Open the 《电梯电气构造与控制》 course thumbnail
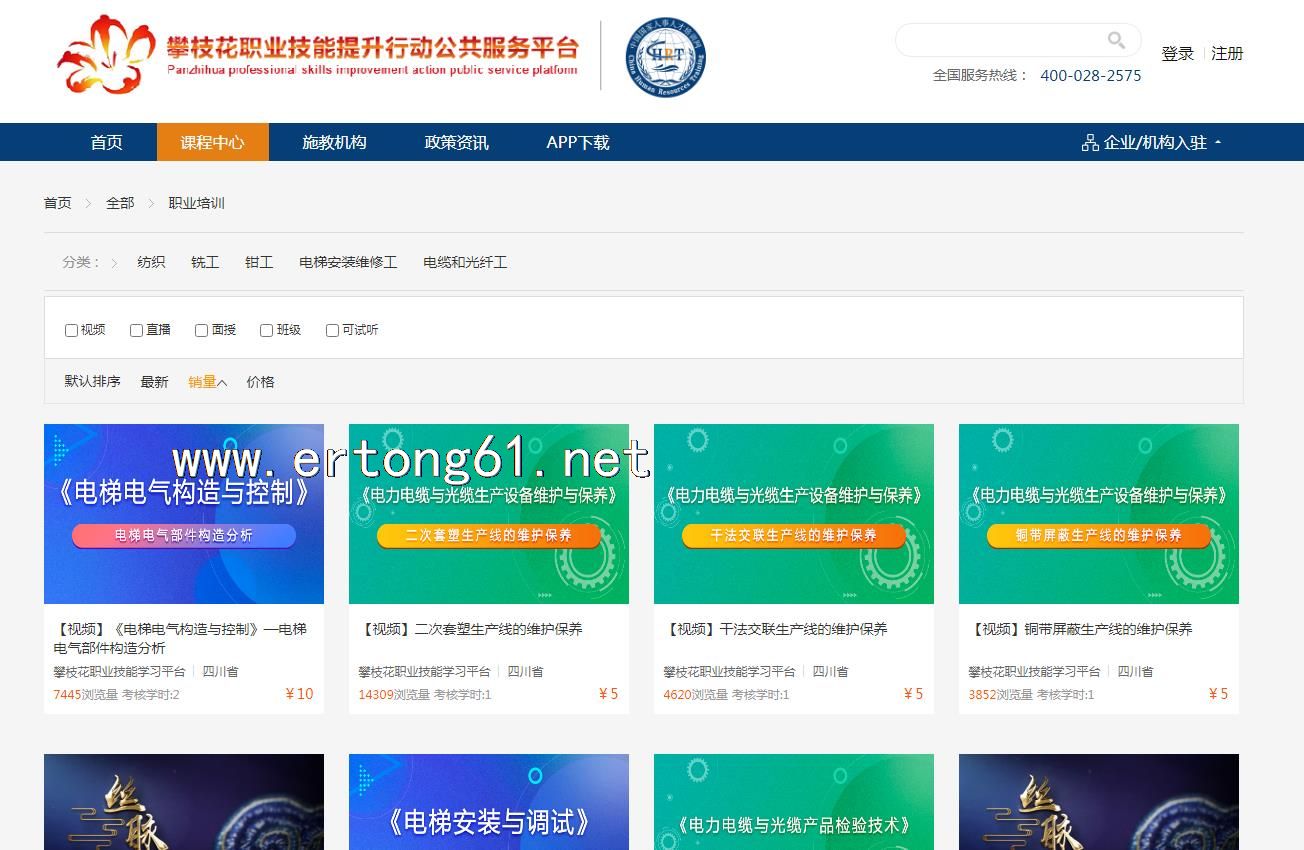The height and width of the screenshot is (850, 1304). click(x=184, y=514)
